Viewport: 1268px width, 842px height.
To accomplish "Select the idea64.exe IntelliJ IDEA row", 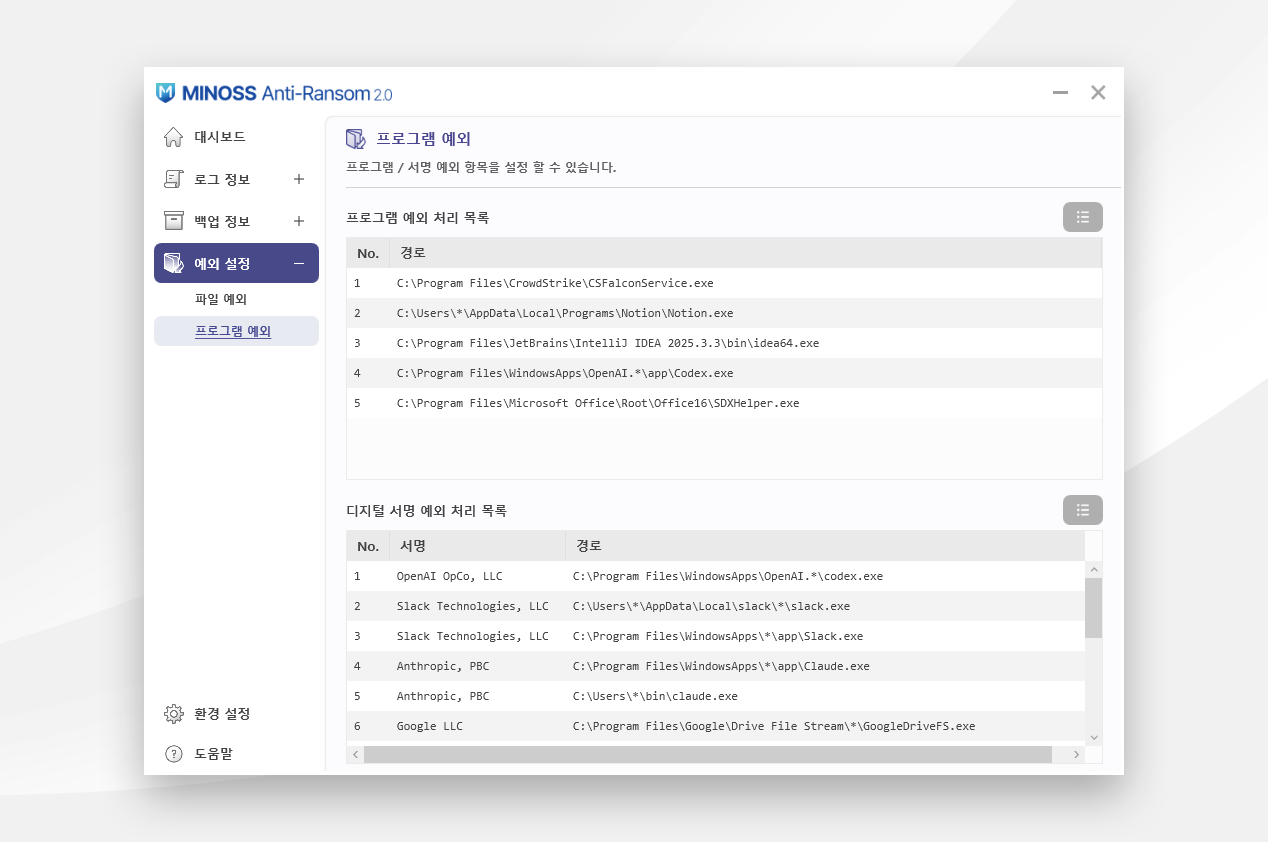I will pyautogui.click(x=724, y=343).
